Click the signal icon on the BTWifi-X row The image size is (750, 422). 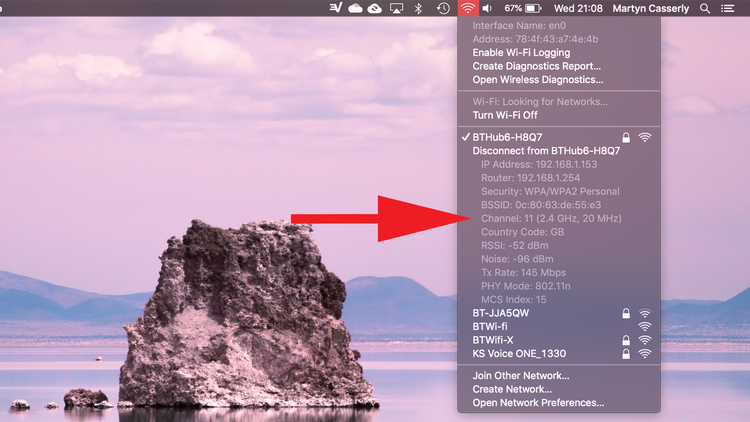click(645, 340)
